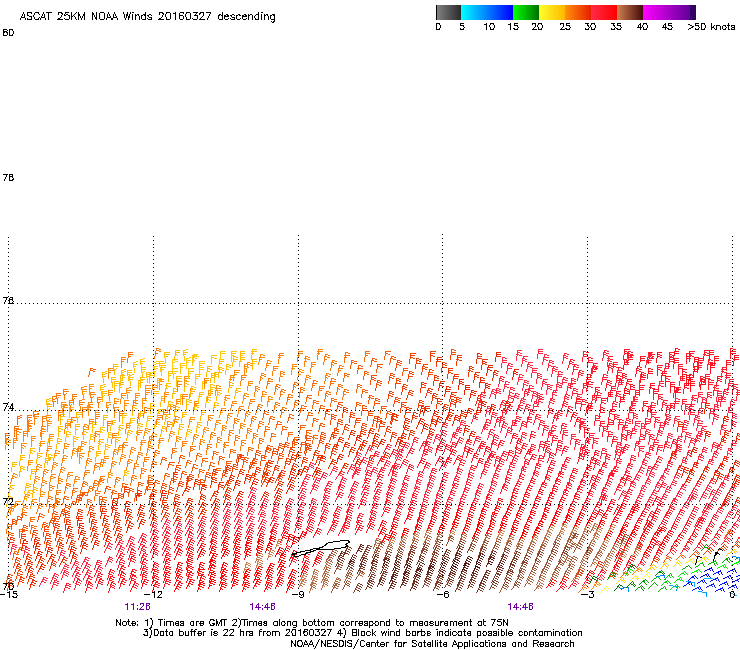Click the purple '14:46' time near -9
This screenshot has height=650, width=740.
click(262, 607)
